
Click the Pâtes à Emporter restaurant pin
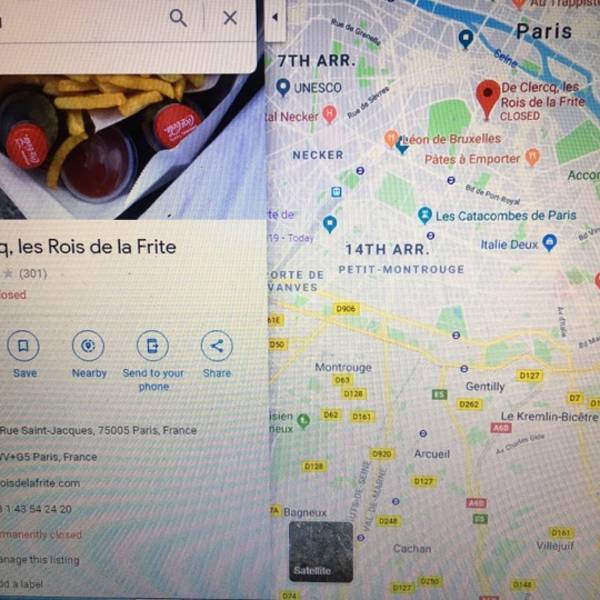pos(532,157)
